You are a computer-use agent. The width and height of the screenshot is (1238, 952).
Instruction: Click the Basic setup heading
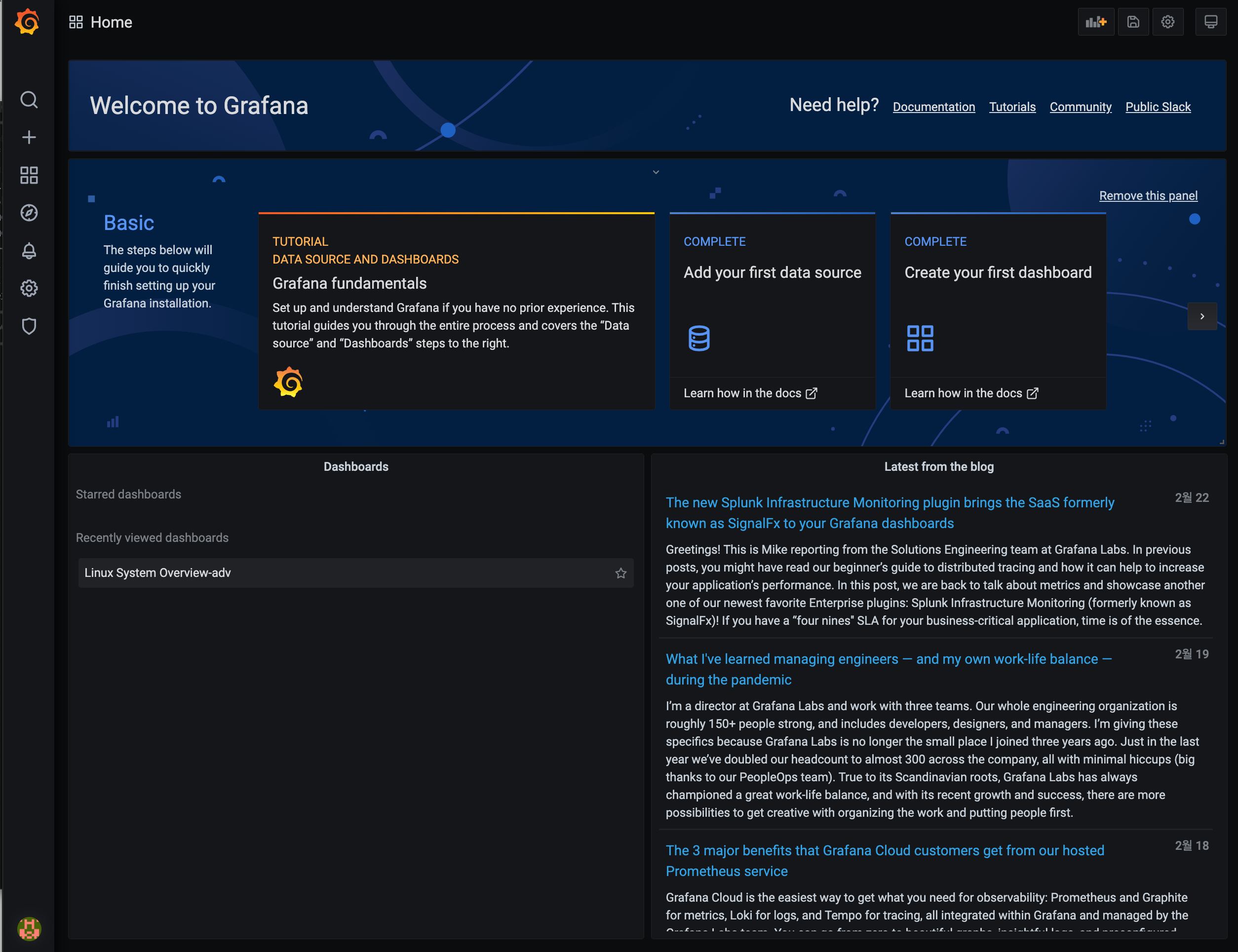(x=129, y=223)
